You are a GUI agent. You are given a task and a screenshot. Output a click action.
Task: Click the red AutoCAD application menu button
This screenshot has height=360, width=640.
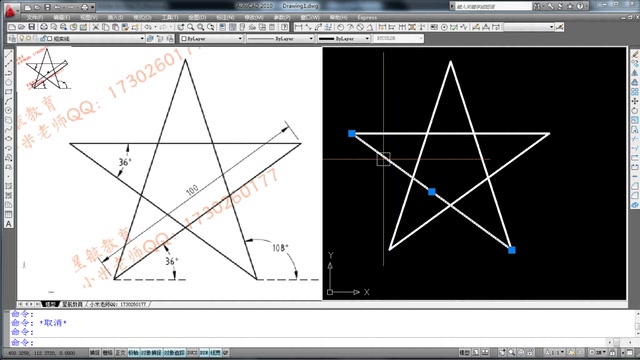coord(10,10)
